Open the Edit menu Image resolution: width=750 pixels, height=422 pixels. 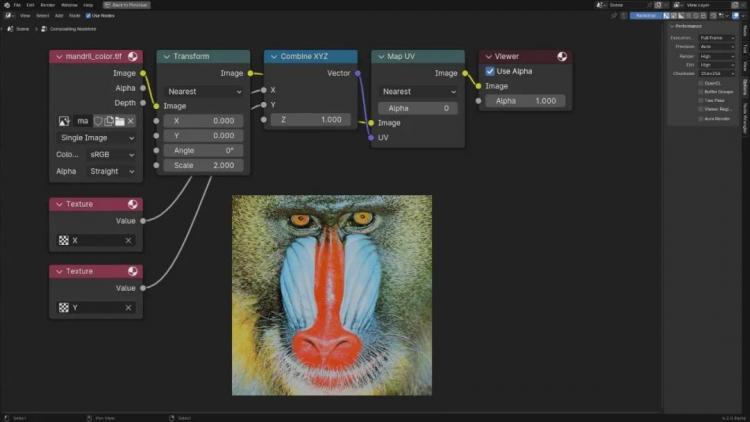pos(30,5)
